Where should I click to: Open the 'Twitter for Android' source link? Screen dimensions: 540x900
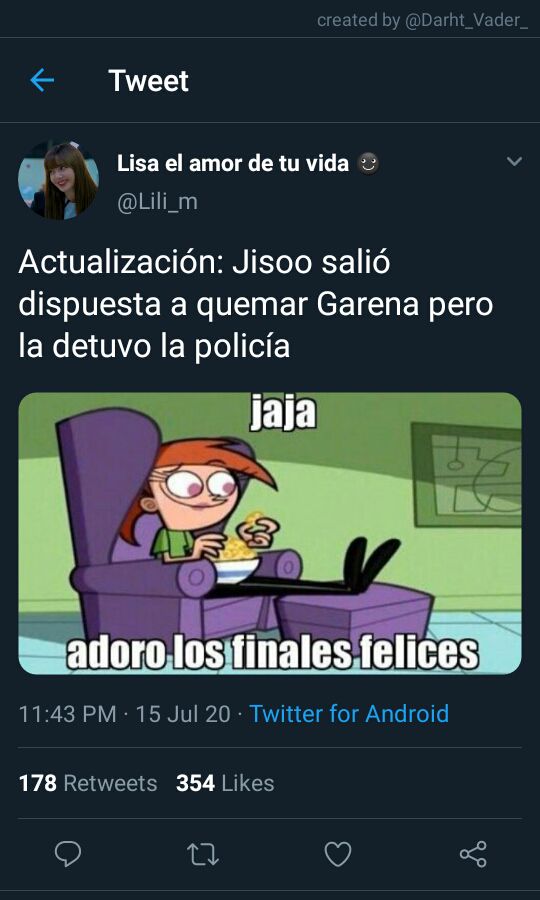coord(349,713)
